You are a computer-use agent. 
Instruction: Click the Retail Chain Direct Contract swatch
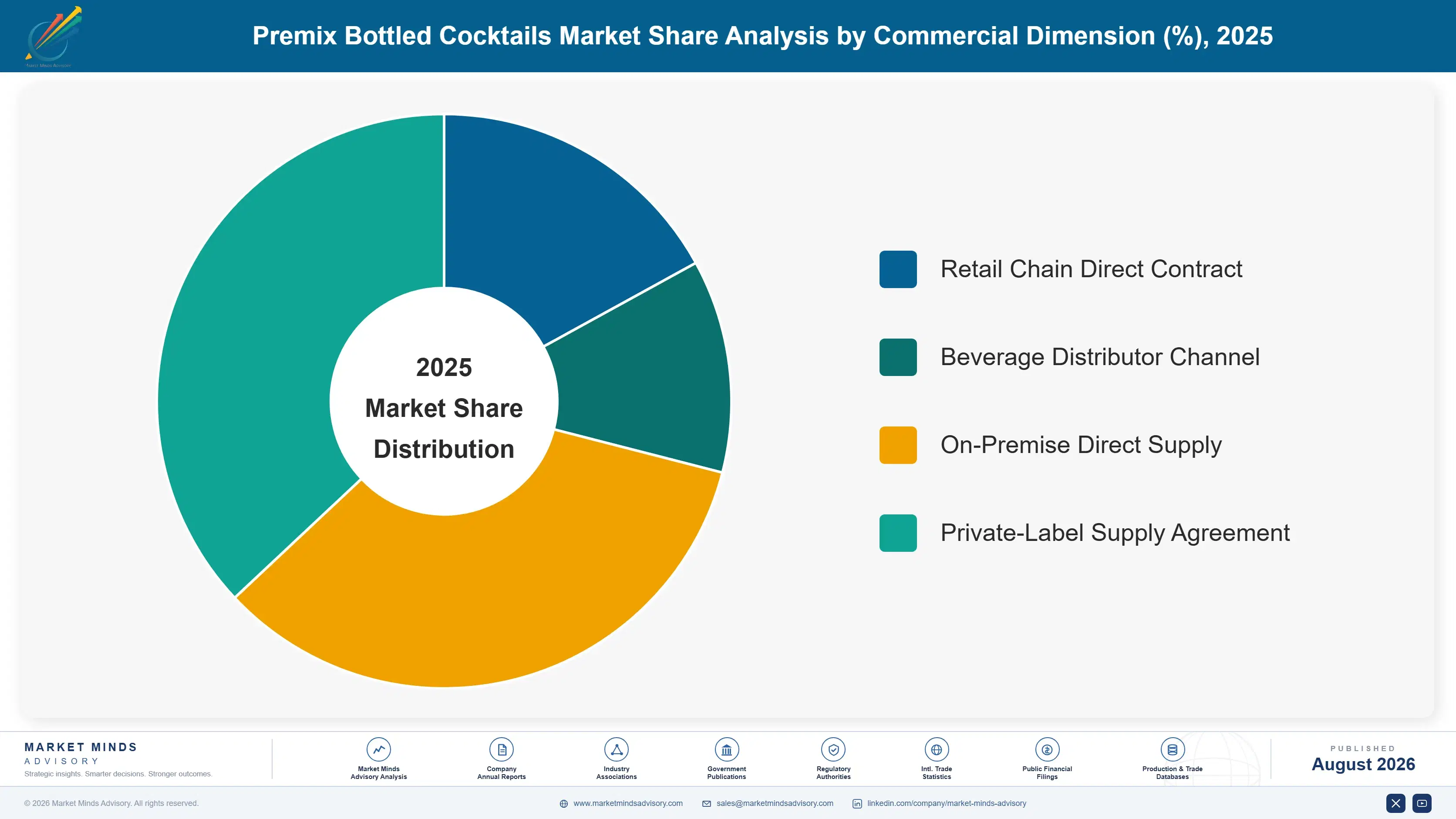point(897,269)
